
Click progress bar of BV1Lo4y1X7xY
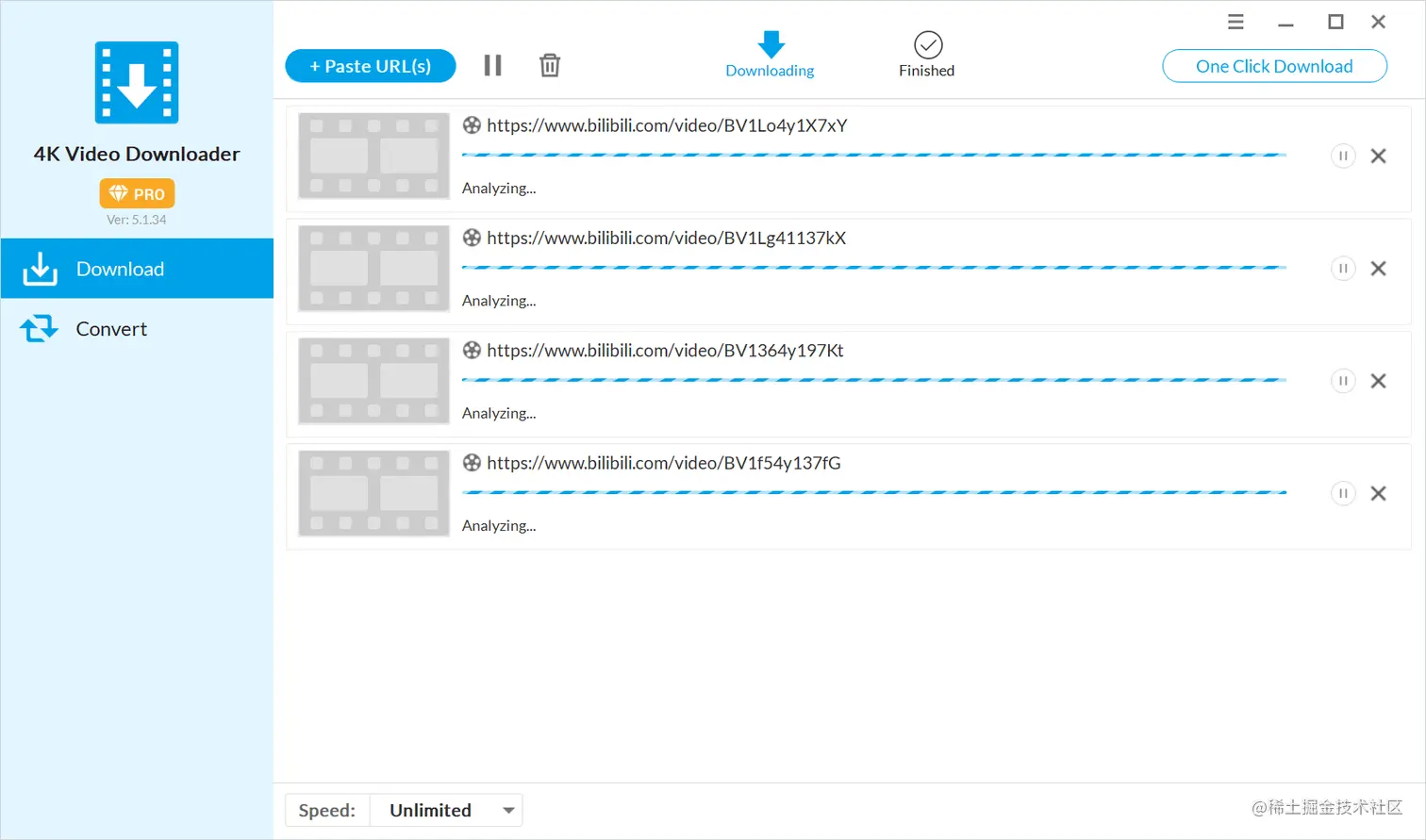(874, 155)
